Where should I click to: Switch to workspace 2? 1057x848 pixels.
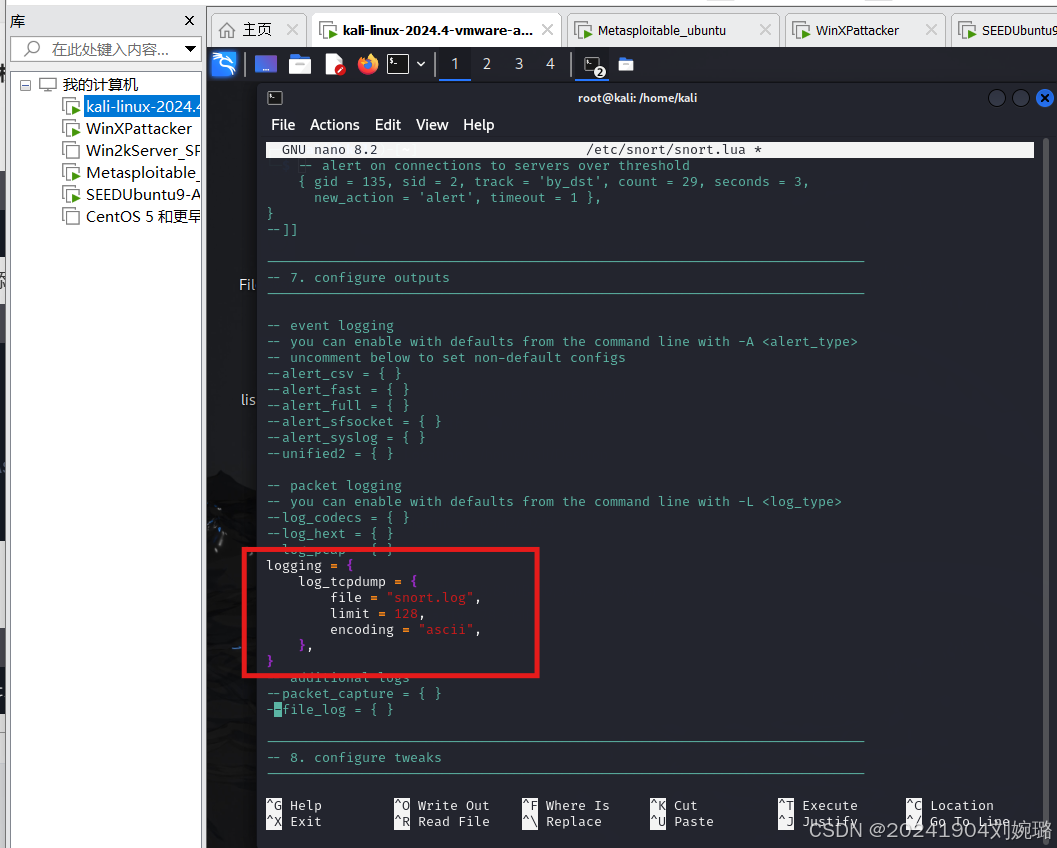487,65
